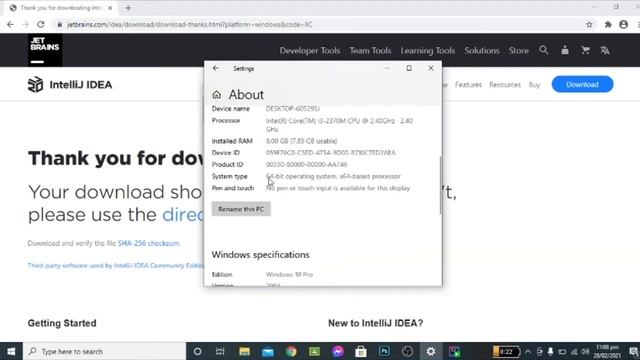
Task: Click JetBrains site search icon
Action: pyautogui.click(x=544, y=50)
